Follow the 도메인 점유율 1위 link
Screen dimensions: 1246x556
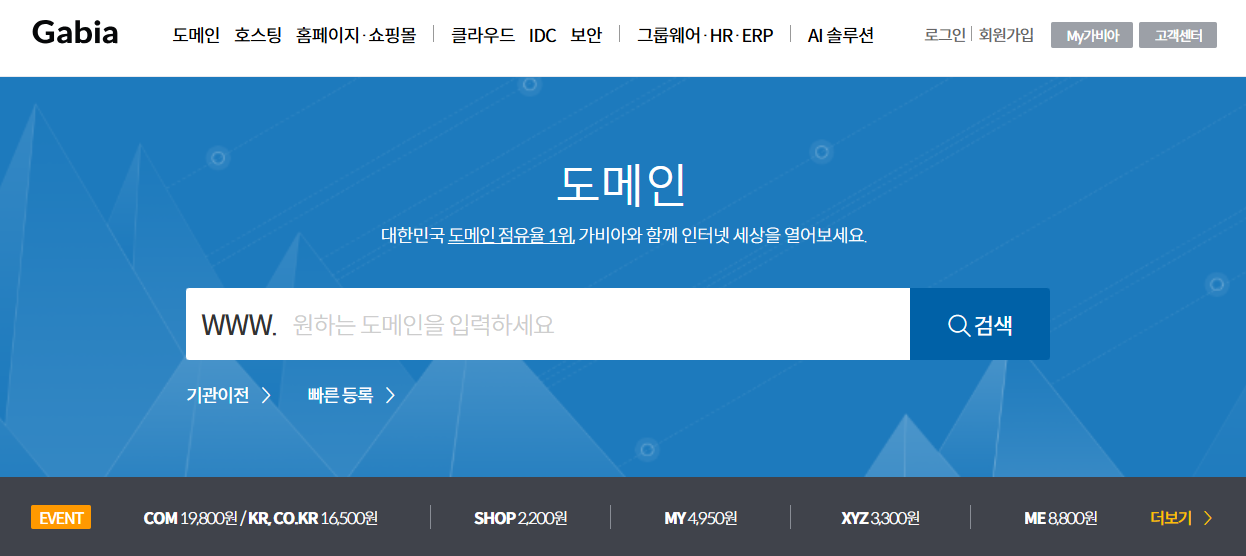510,236
